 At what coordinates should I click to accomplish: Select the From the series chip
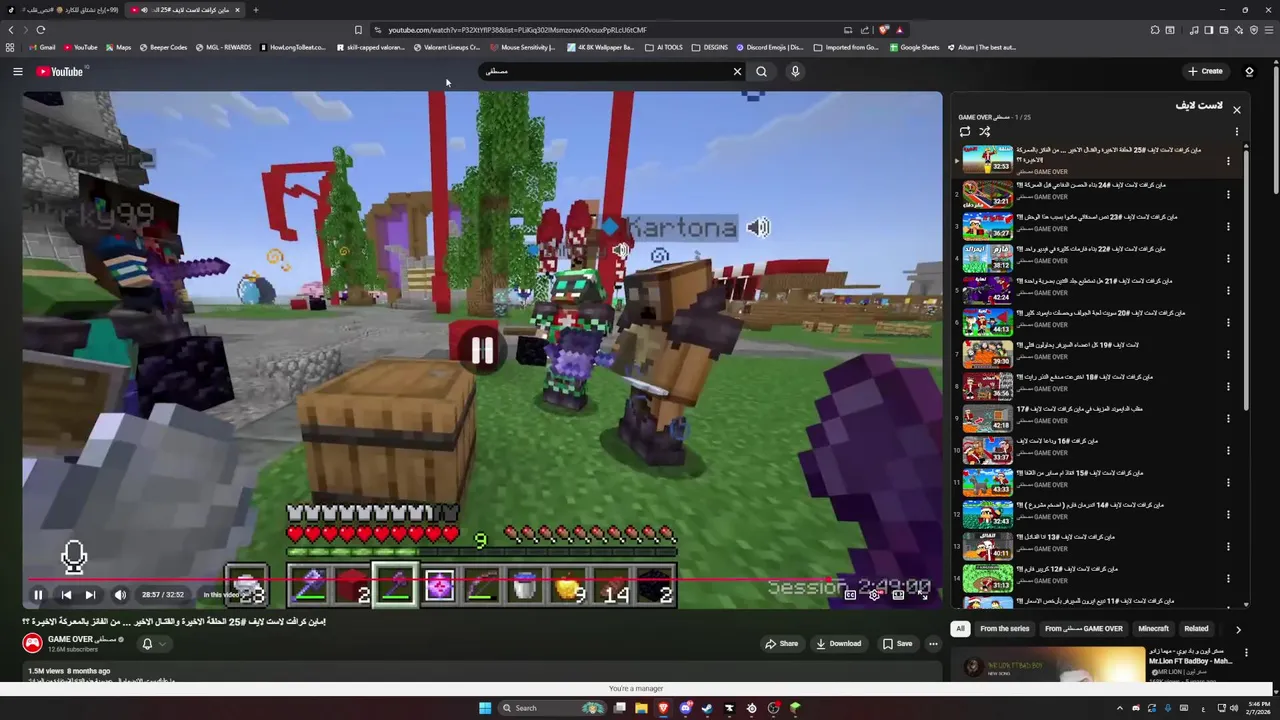pos(1004,629)
